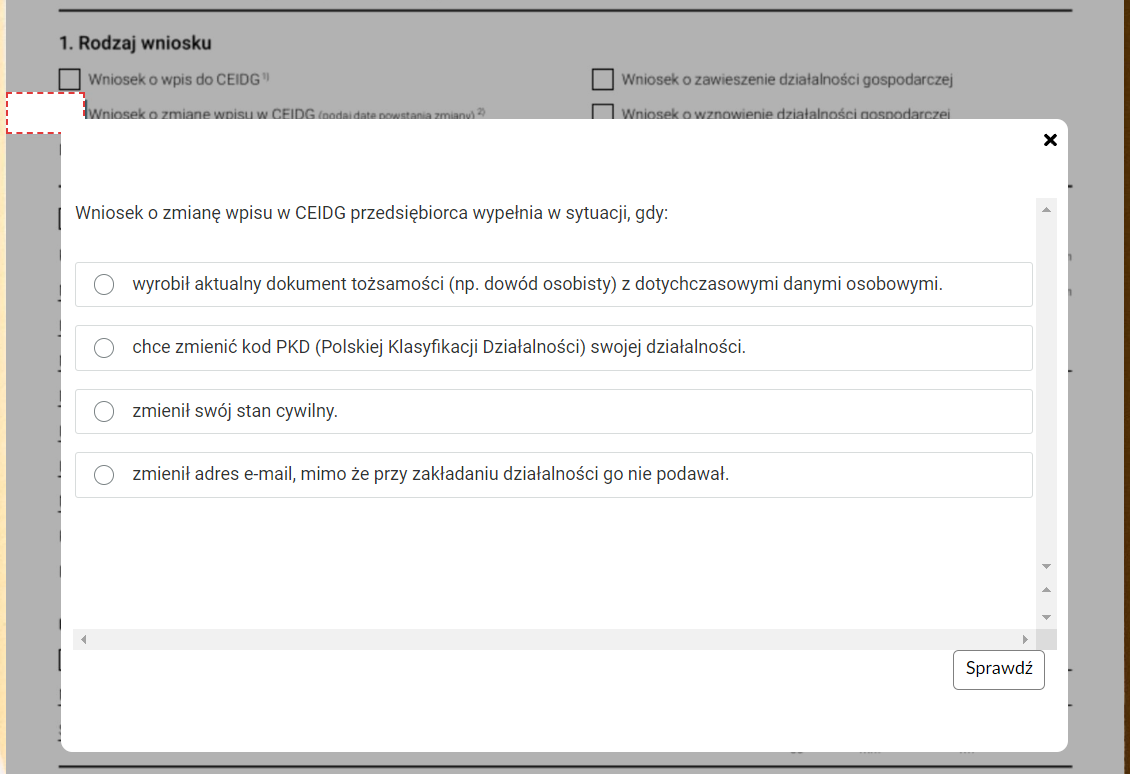Click the left arrow of the horizontal scrollbar
1130x774 pixels.
pyautogui.click(x=83, y=639)
